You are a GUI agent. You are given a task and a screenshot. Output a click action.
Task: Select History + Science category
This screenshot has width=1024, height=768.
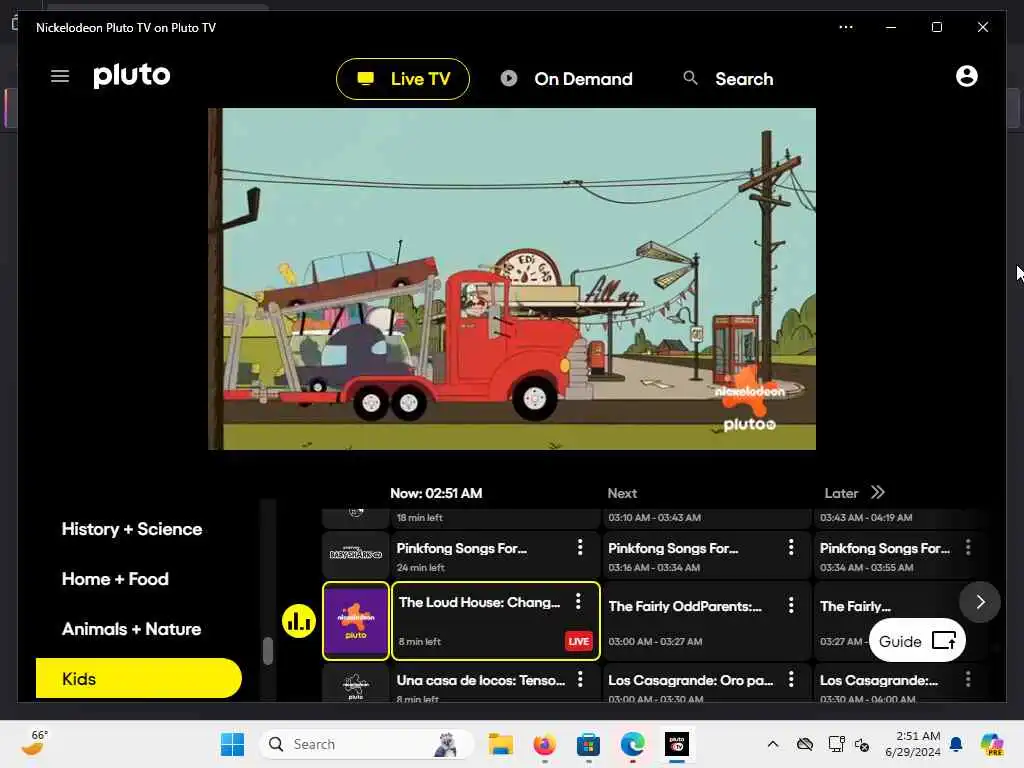pos(132,529)
